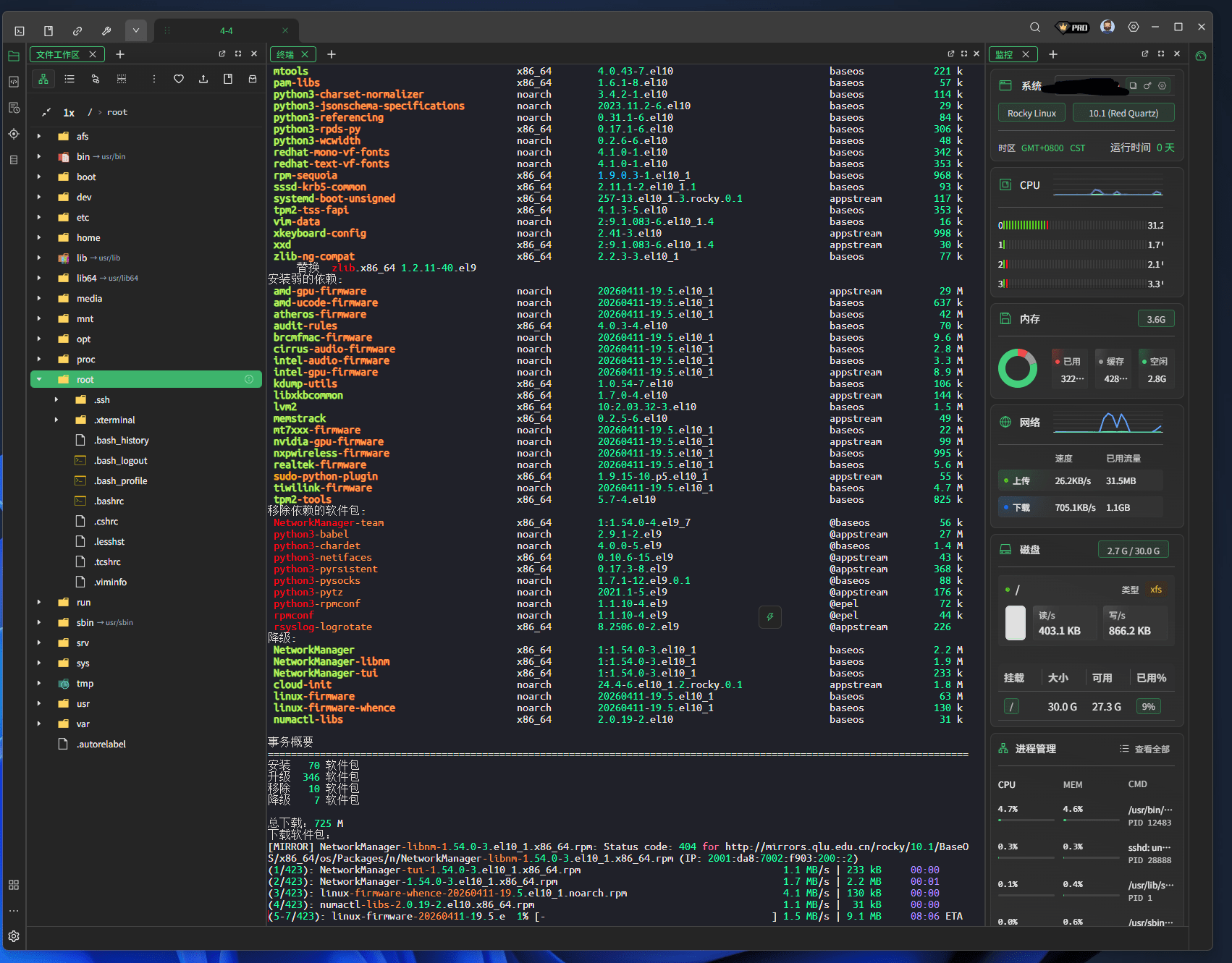Screen dimensions: 1232x963
Task: Expand the boot folder
Action: coord(39,177)
